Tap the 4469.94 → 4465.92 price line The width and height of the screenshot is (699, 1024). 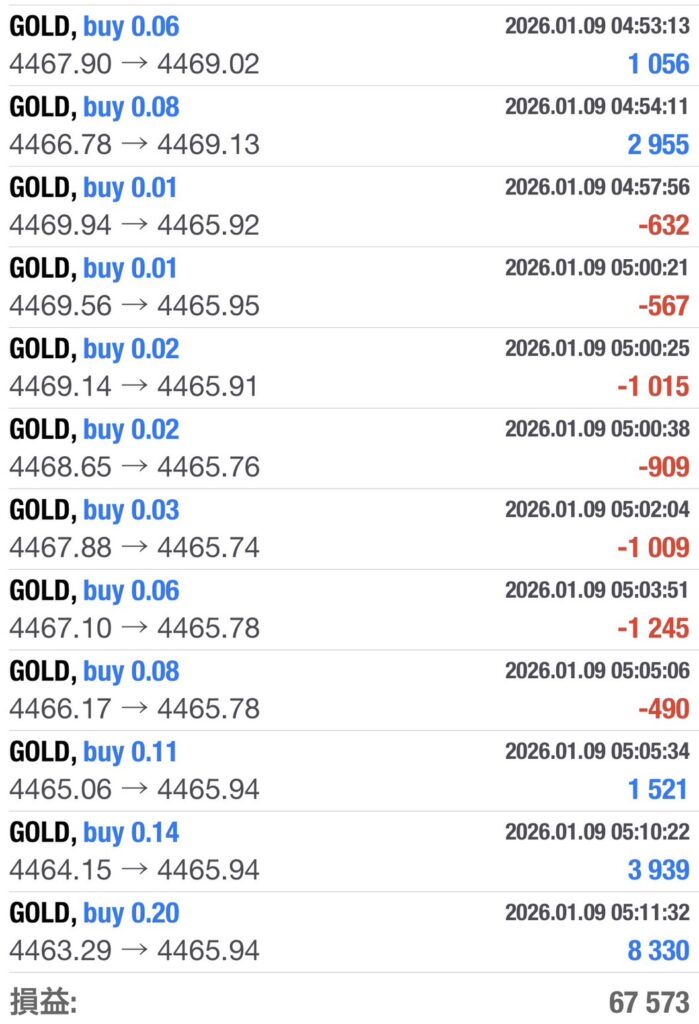pyautogui.click(x=134, y=225)
